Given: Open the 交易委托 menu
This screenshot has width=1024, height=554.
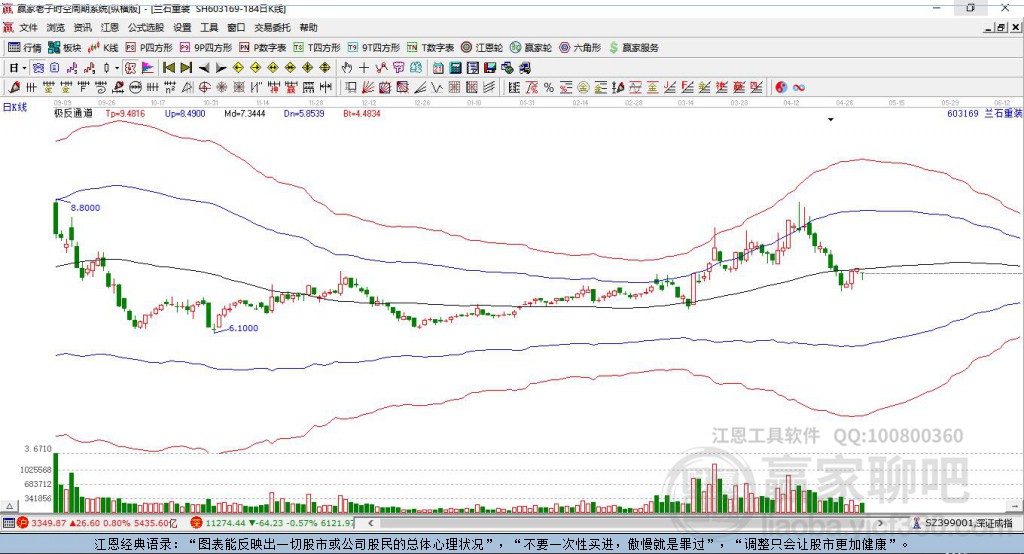Looking at the screenshot, I should pyautogui.click(x=272, y=27).
